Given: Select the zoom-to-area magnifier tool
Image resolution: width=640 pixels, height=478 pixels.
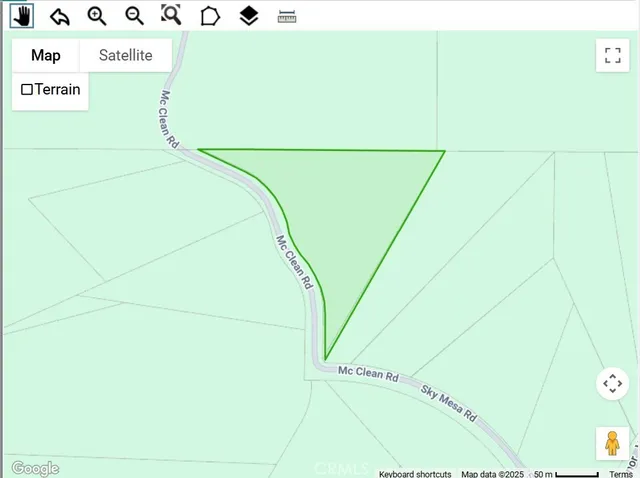Looking at the screenshot, I should [x=172, y=15].
